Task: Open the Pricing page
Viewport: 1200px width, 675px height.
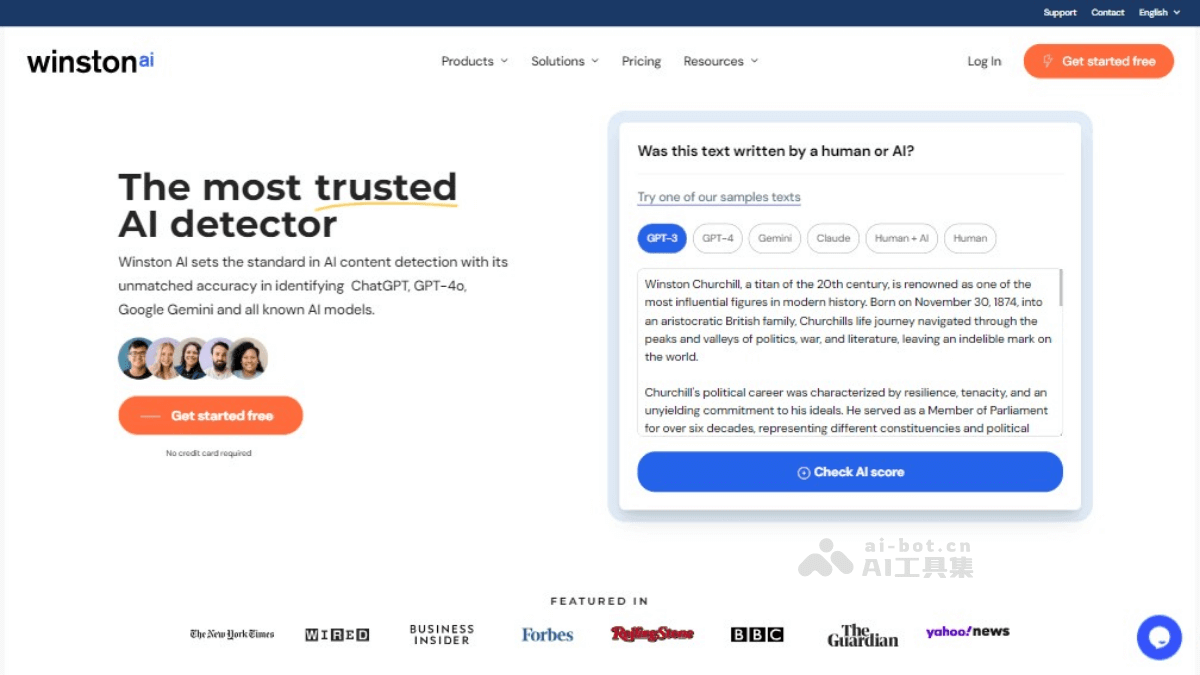Action: pos(641,61)
